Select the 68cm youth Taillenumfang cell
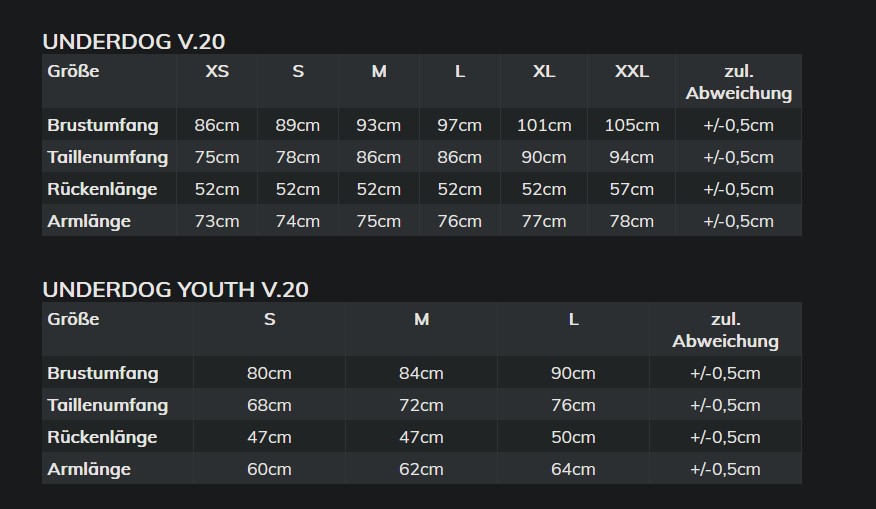 (x=269, y=405)
